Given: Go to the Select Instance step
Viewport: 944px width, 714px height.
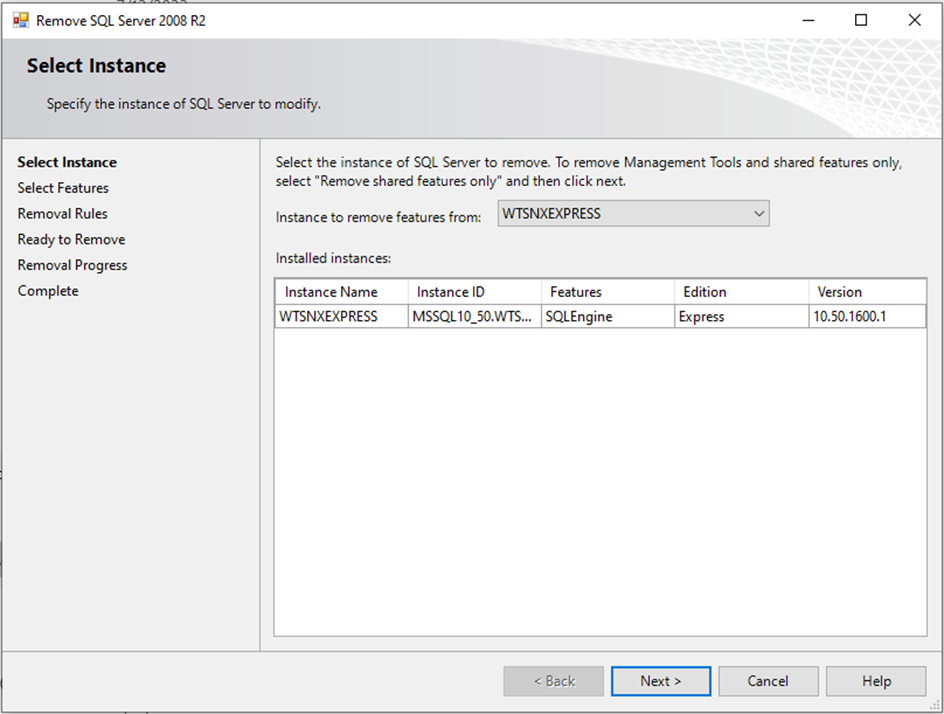Looking at the screenshot, I should 67,162.
